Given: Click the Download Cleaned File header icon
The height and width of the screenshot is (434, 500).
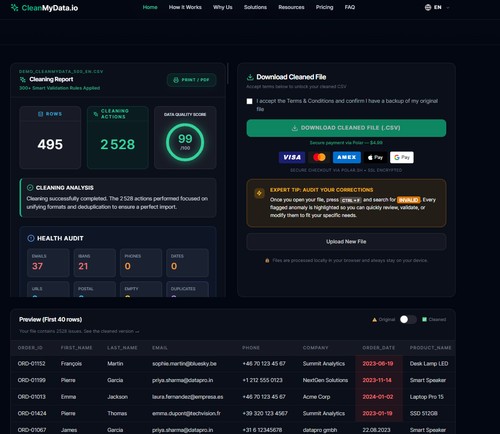Looking at the screenshot, I should [x=250, y=77].
